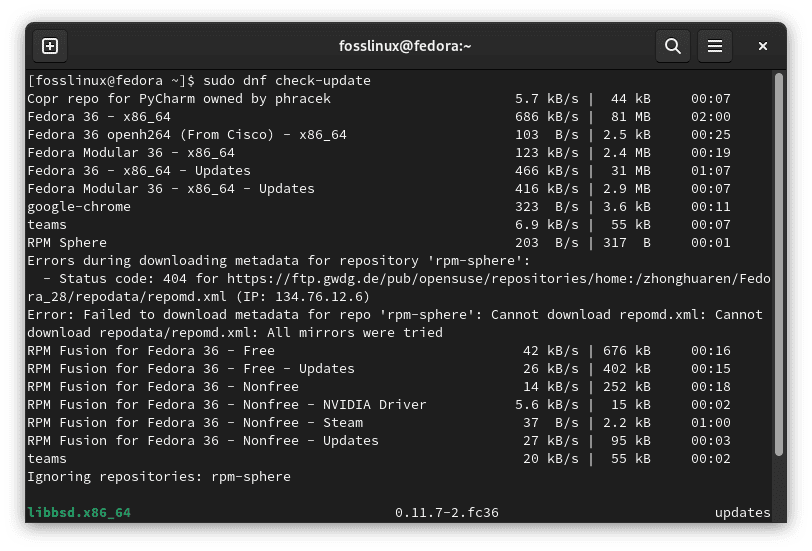Viewport: 812px width, 551px height.
Task: Click the Fedora Modular 36 - Updates line
Action: point(170,189)
